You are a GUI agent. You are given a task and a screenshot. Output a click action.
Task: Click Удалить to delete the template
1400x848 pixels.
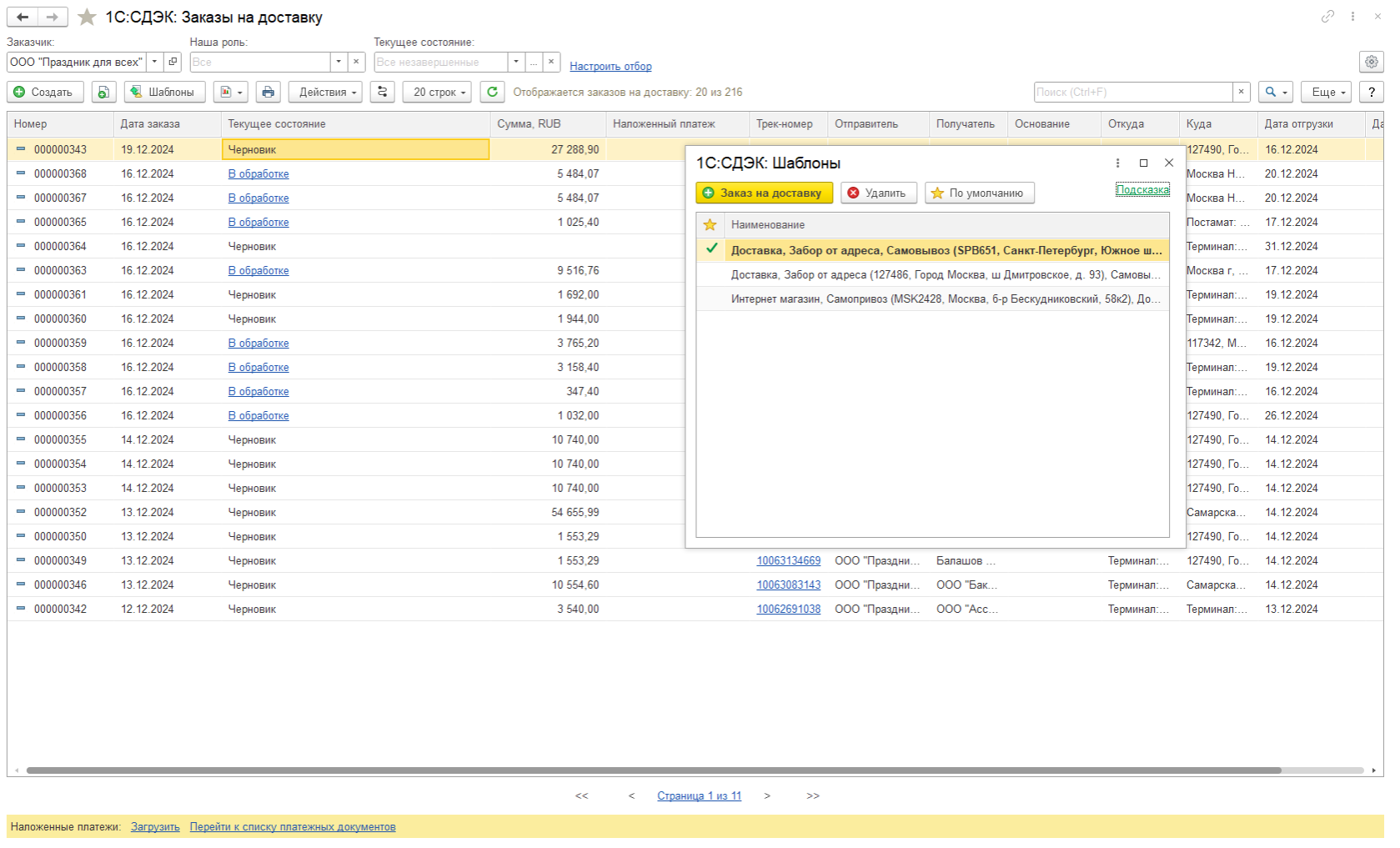pos(879,193)
